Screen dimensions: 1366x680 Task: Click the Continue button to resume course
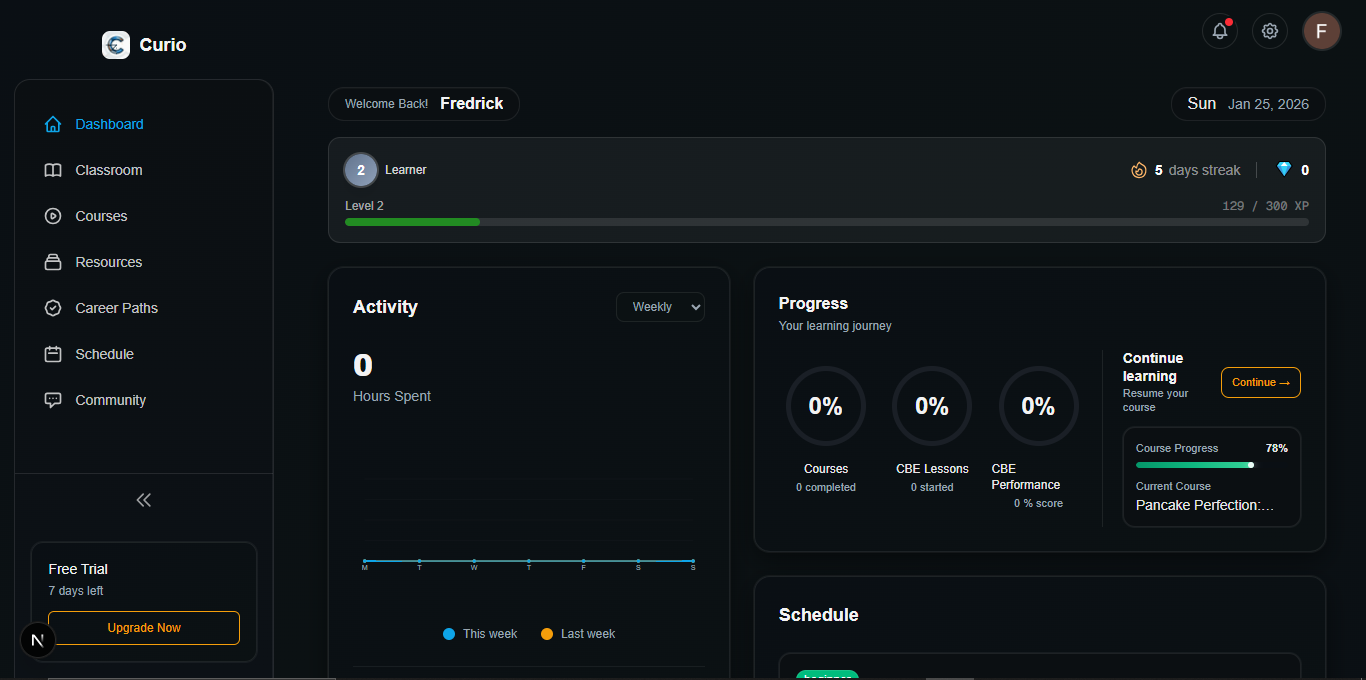(1260, 382)
